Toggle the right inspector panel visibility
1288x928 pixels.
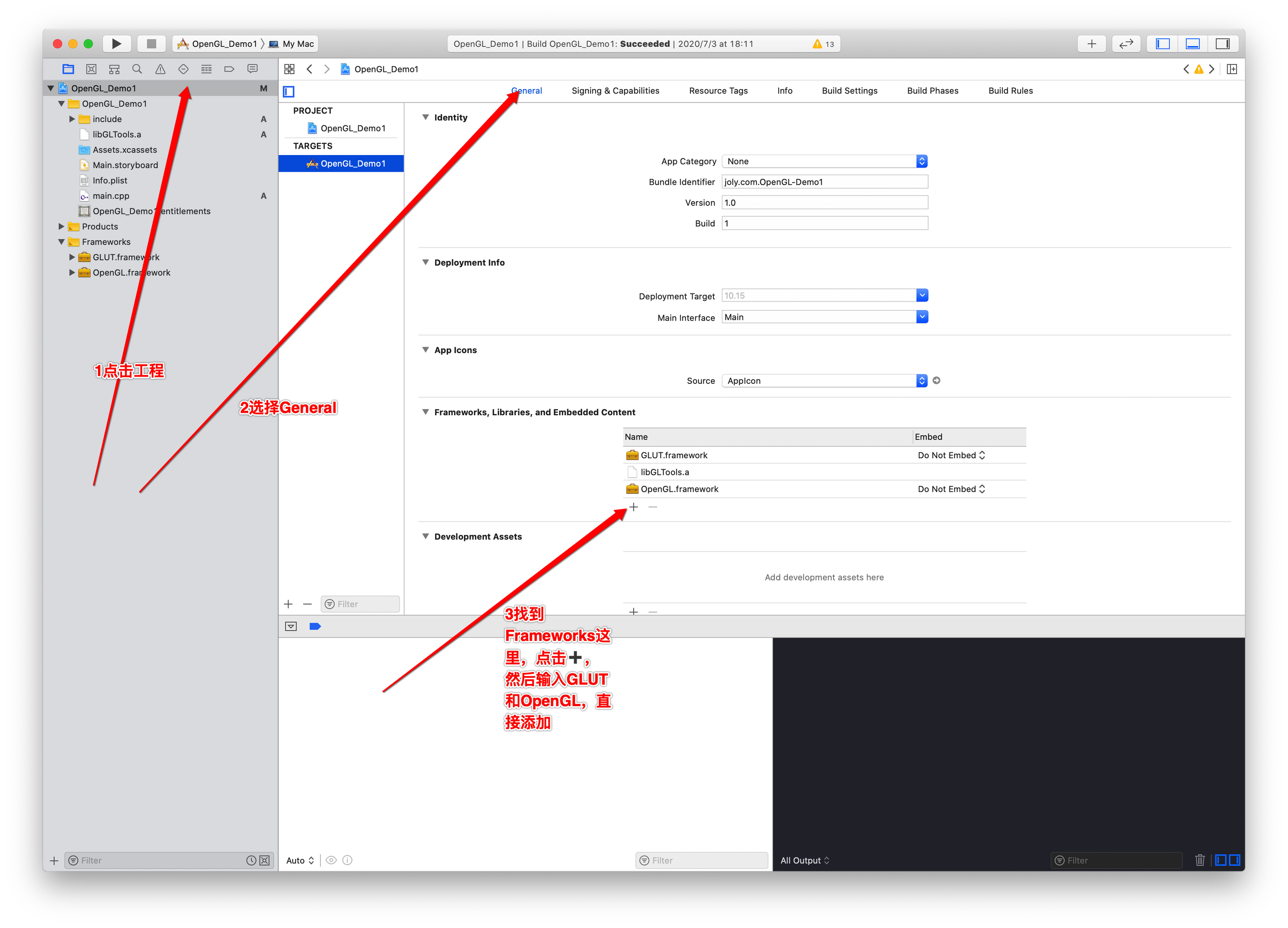coord(1222,44)
